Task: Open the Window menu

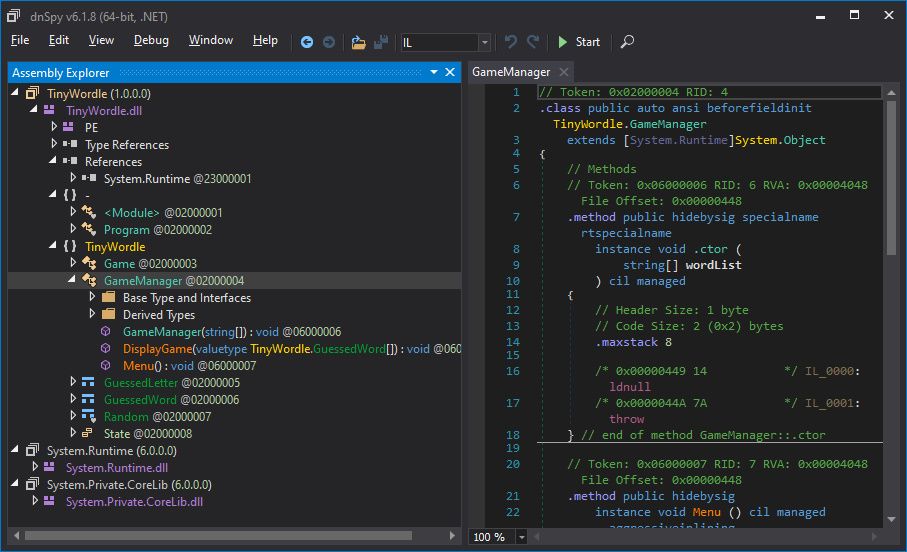Action: click(x=211, y=40)
